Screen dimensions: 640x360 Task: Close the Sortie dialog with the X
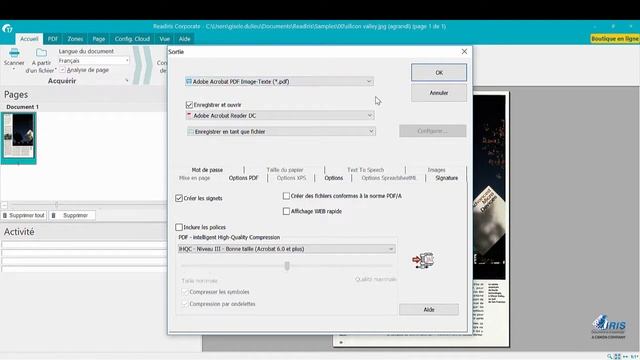point(464,51)
